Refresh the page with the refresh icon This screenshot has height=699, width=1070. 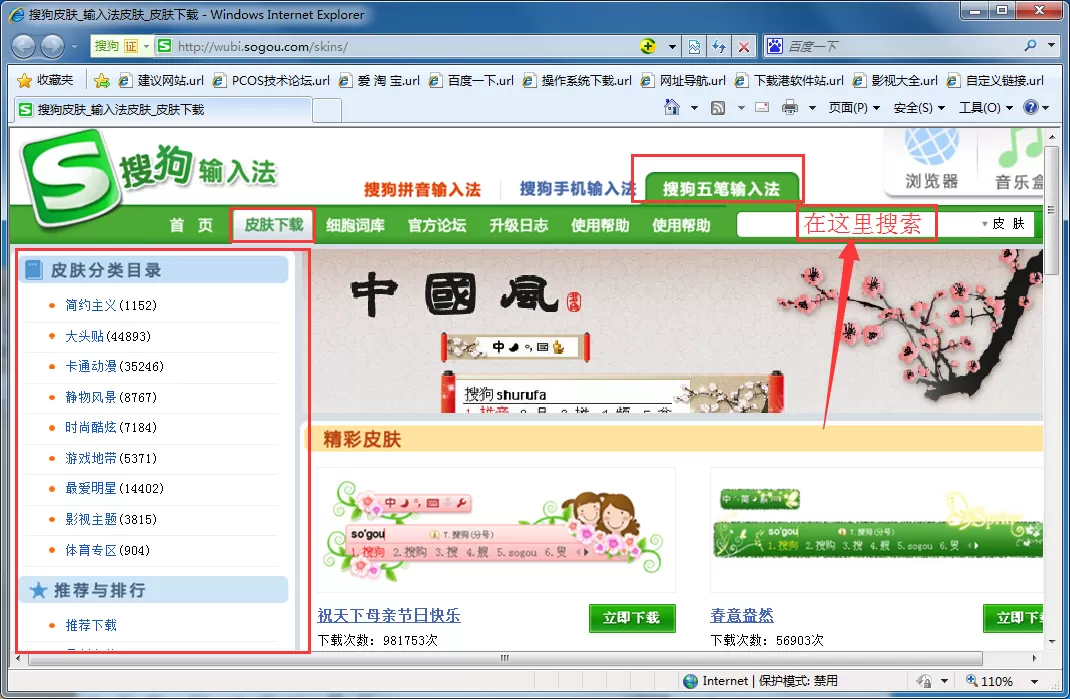pos(719,46)
